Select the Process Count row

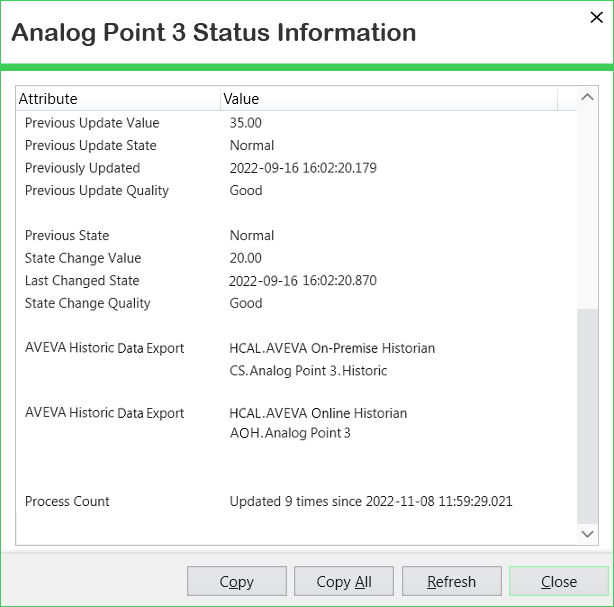(x=67, y=501)
